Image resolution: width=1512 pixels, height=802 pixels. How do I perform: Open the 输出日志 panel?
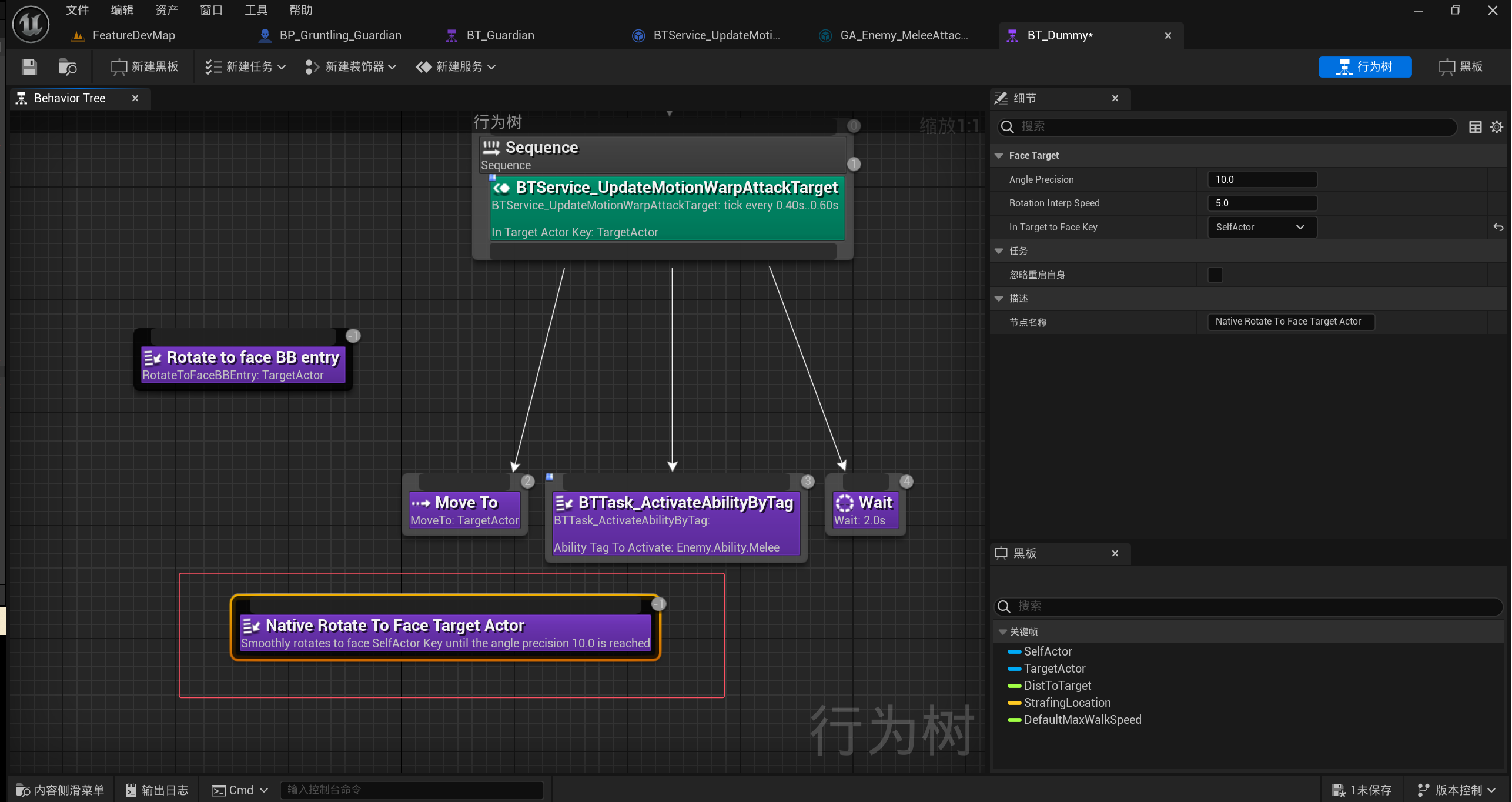click(x=157, y=790)
